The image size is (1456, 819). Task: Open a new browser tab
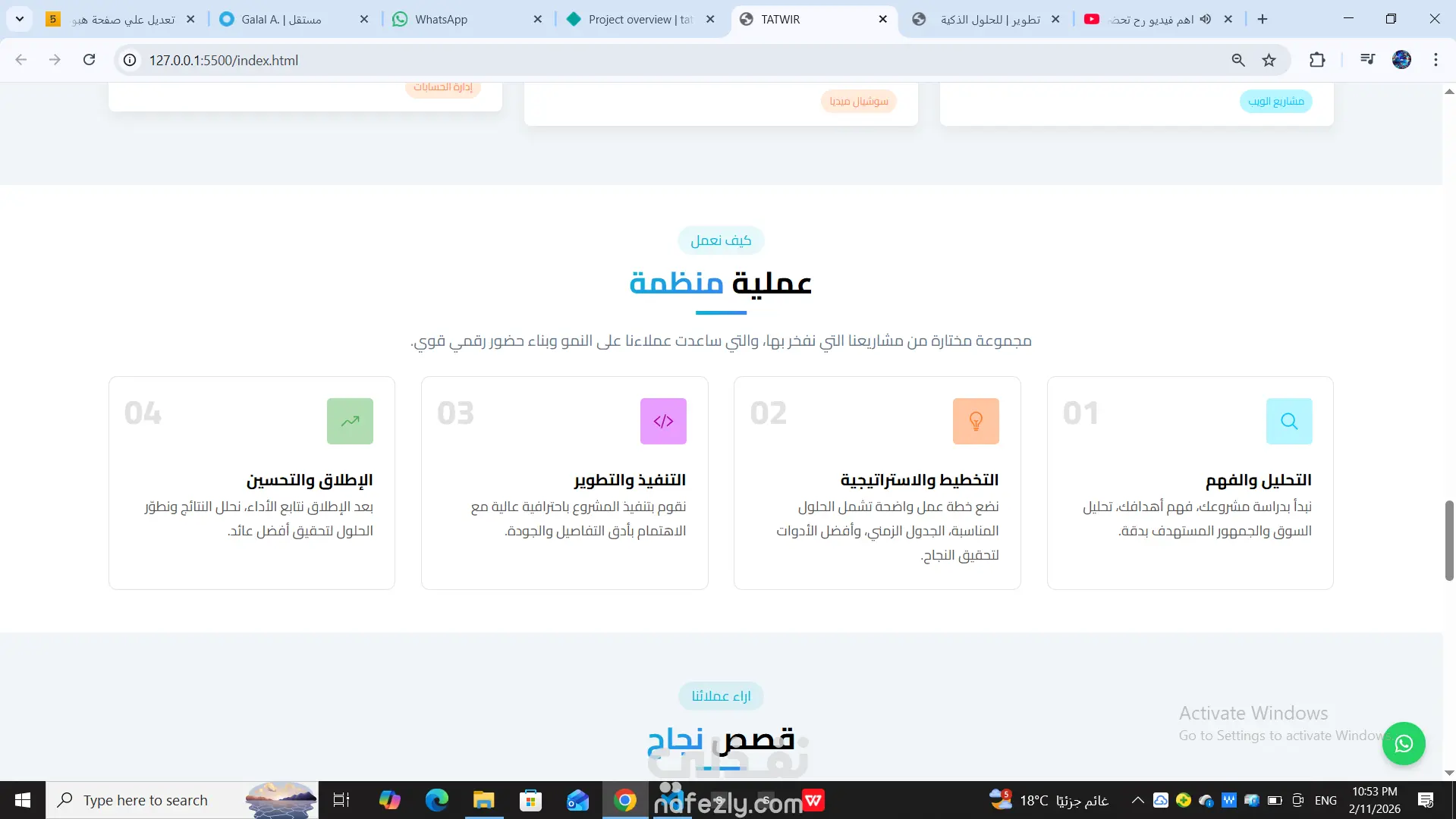[x=1263, y=19]
